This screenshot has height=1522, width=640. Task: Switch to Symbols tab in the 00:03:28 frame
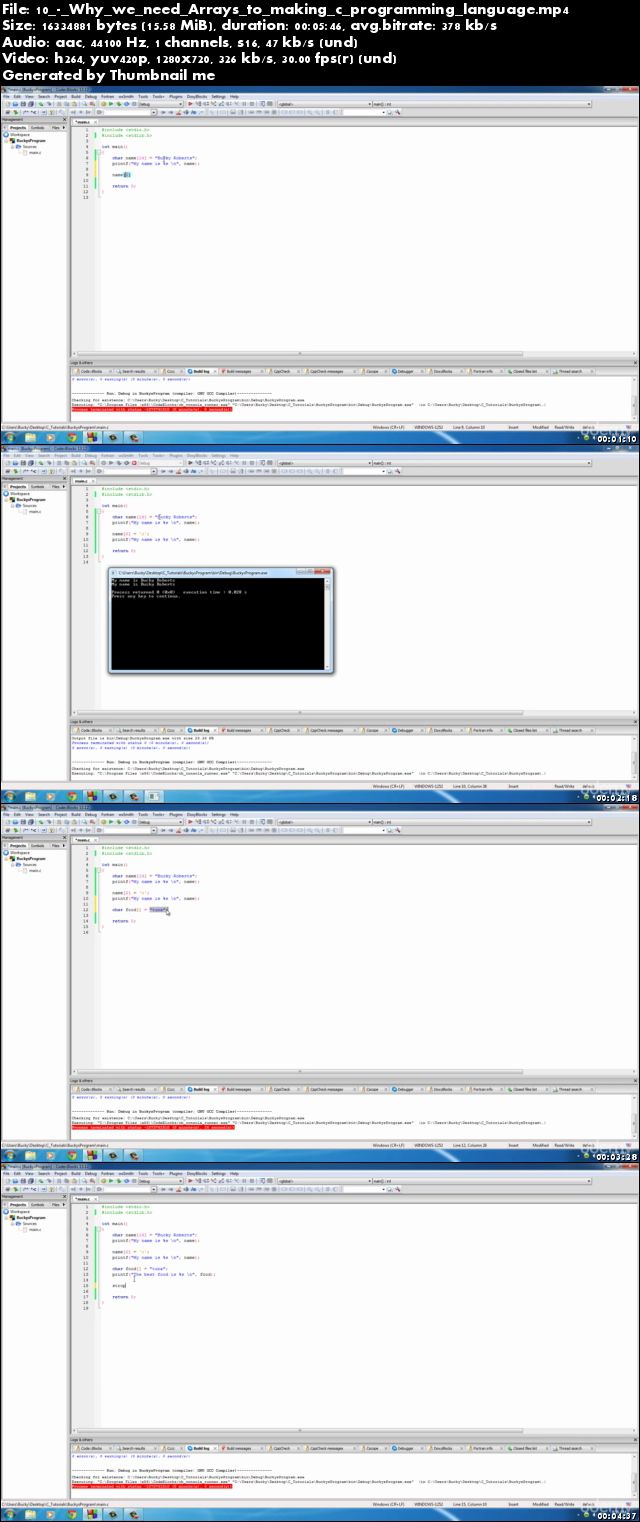pos(38,844)
